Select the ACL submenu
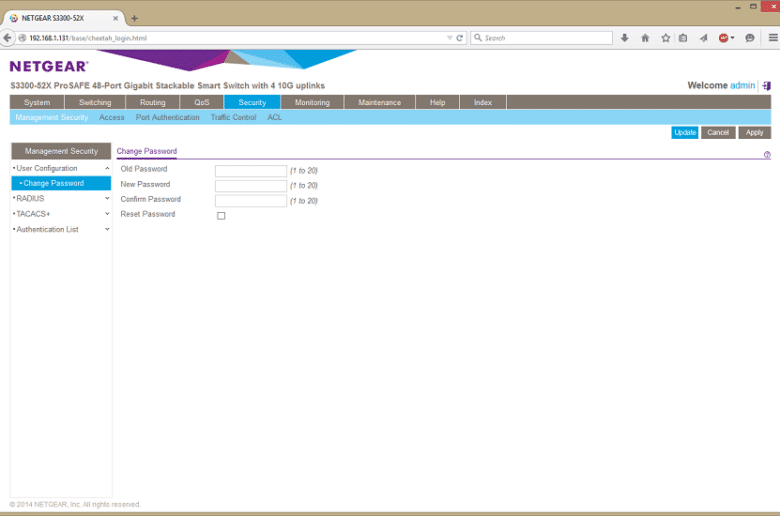 [275, 117]
